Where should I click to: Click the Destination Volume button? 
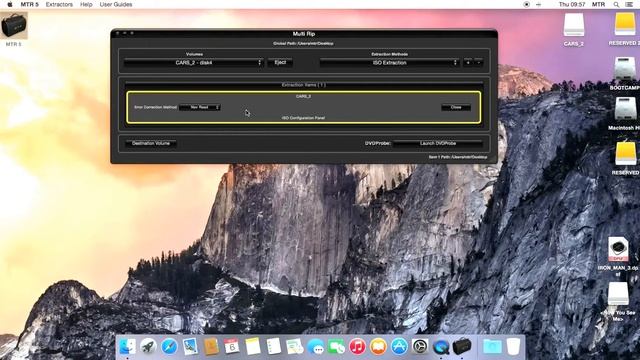pos(151,143)
